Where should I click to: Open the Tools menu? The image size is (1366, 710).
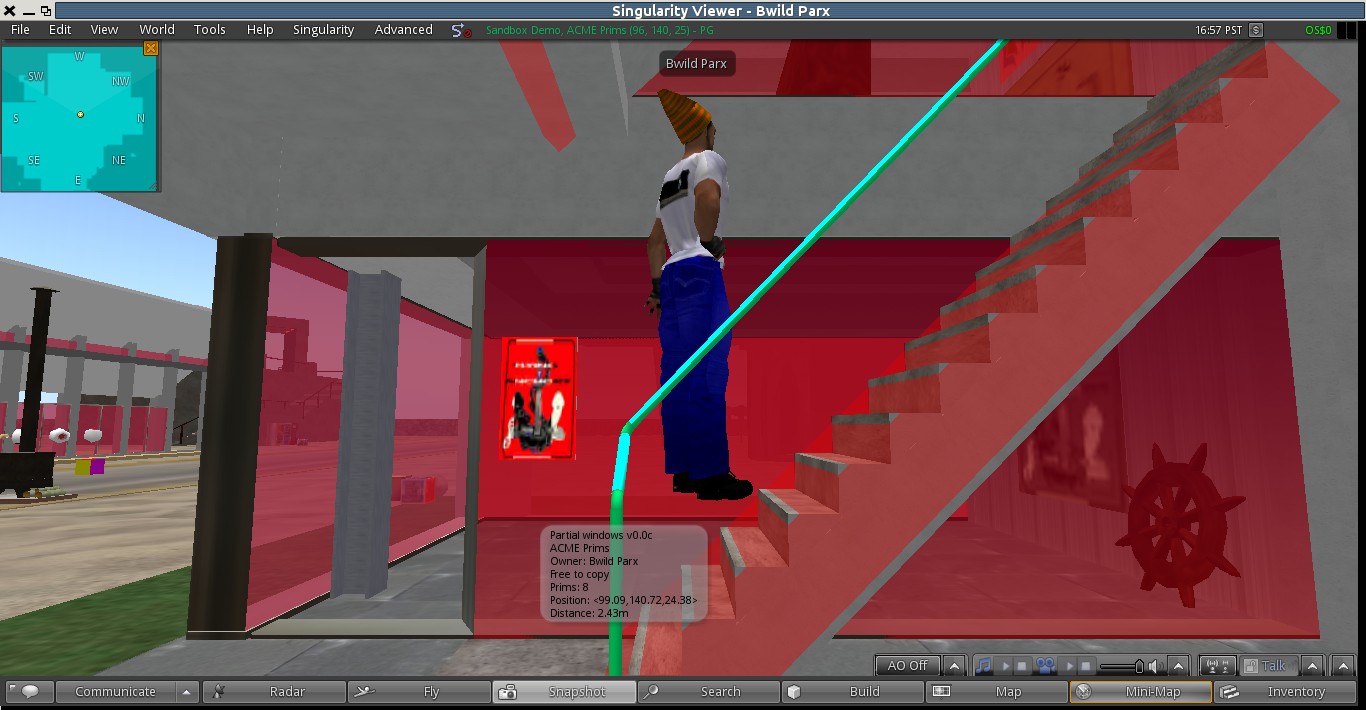[210, 30]
